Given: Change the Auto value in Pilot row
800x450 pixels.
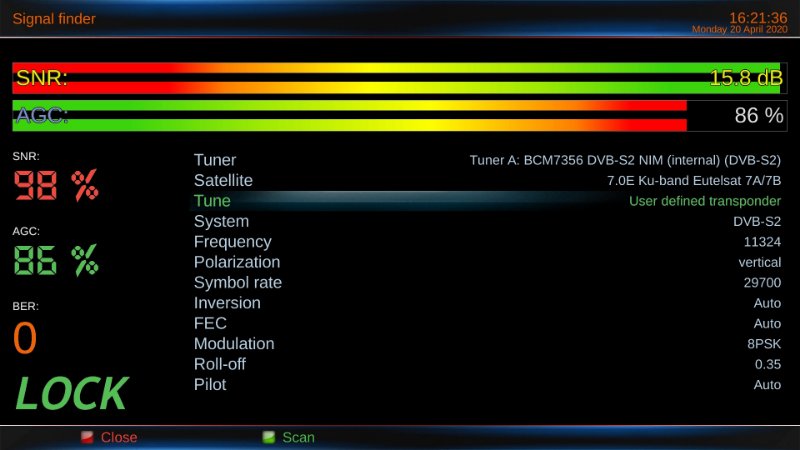Looking at the screenshot, I should pos(767,385).
